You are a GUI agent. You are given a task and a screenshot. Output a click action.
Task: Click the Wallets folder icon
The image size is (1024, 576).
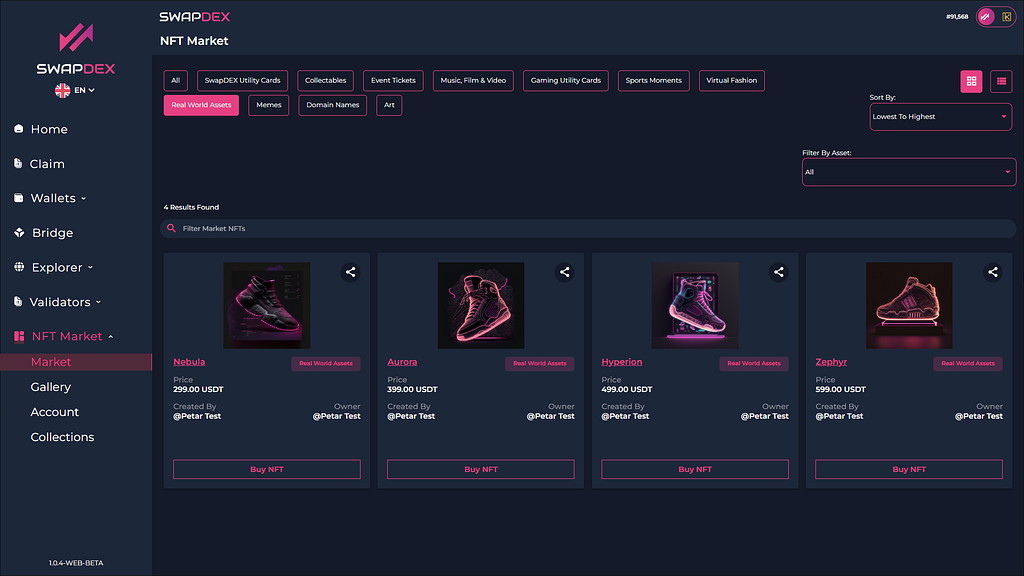[x=19, y=198]
